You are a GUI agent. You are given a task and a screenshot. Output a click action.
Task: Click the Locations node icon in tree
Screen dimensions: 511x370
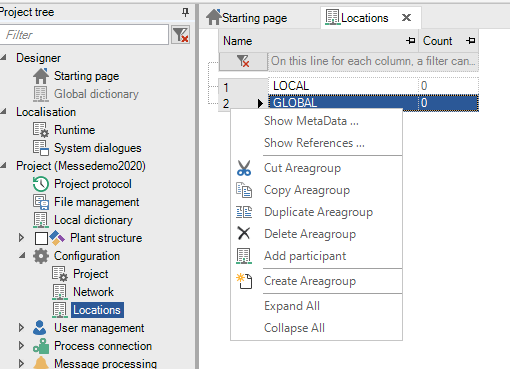[x=60, y=310]
